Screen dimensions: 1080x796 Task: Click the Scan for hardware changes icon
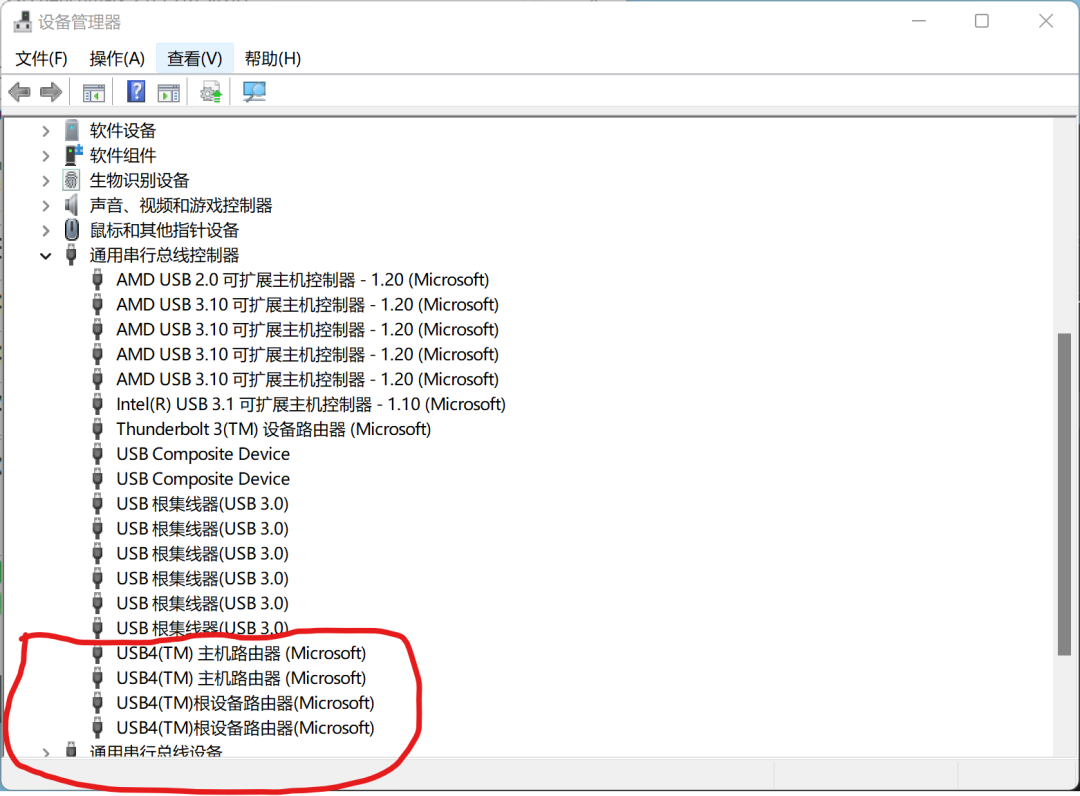(x=254, y=92)
